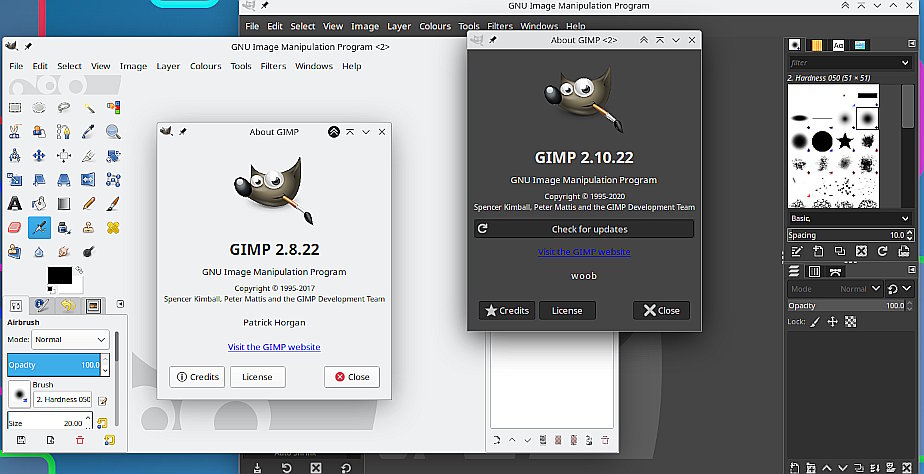Viewport: 924px width, 474px height.
Task: Select the Bucket Fill tool
Action: pos(39,203)
